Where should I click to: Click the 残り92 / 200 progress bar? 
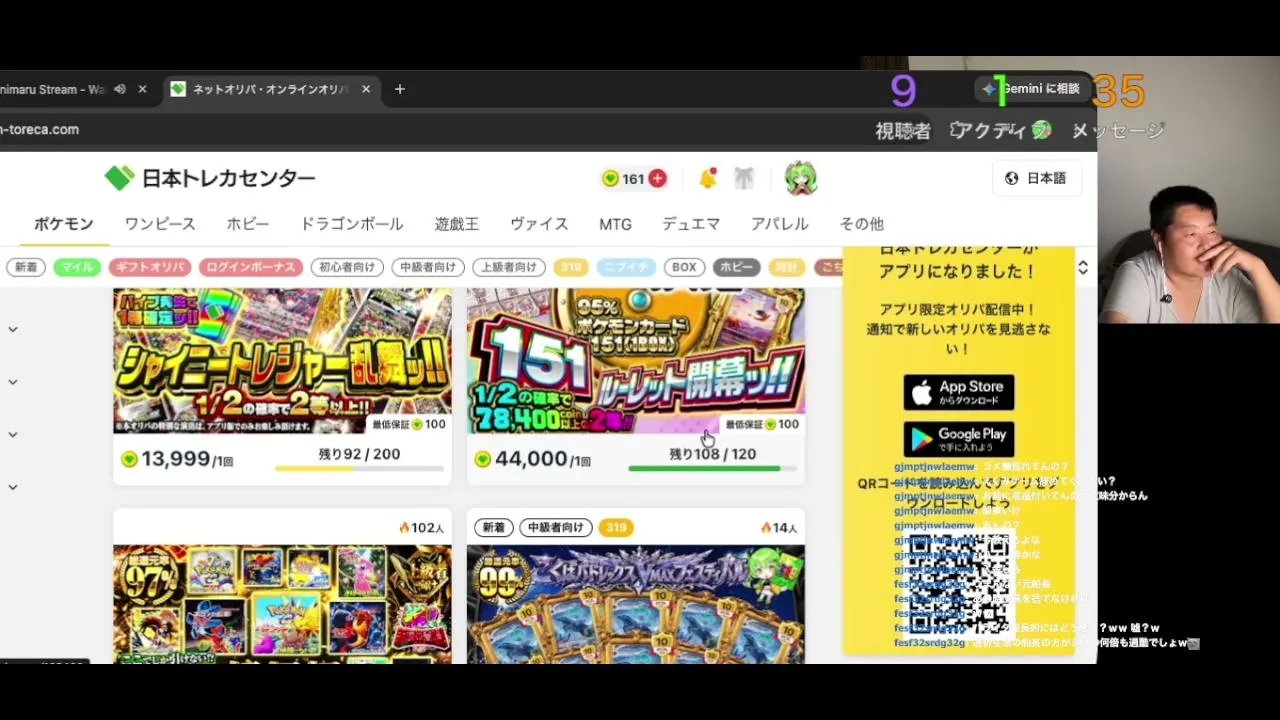pos(359,468)
